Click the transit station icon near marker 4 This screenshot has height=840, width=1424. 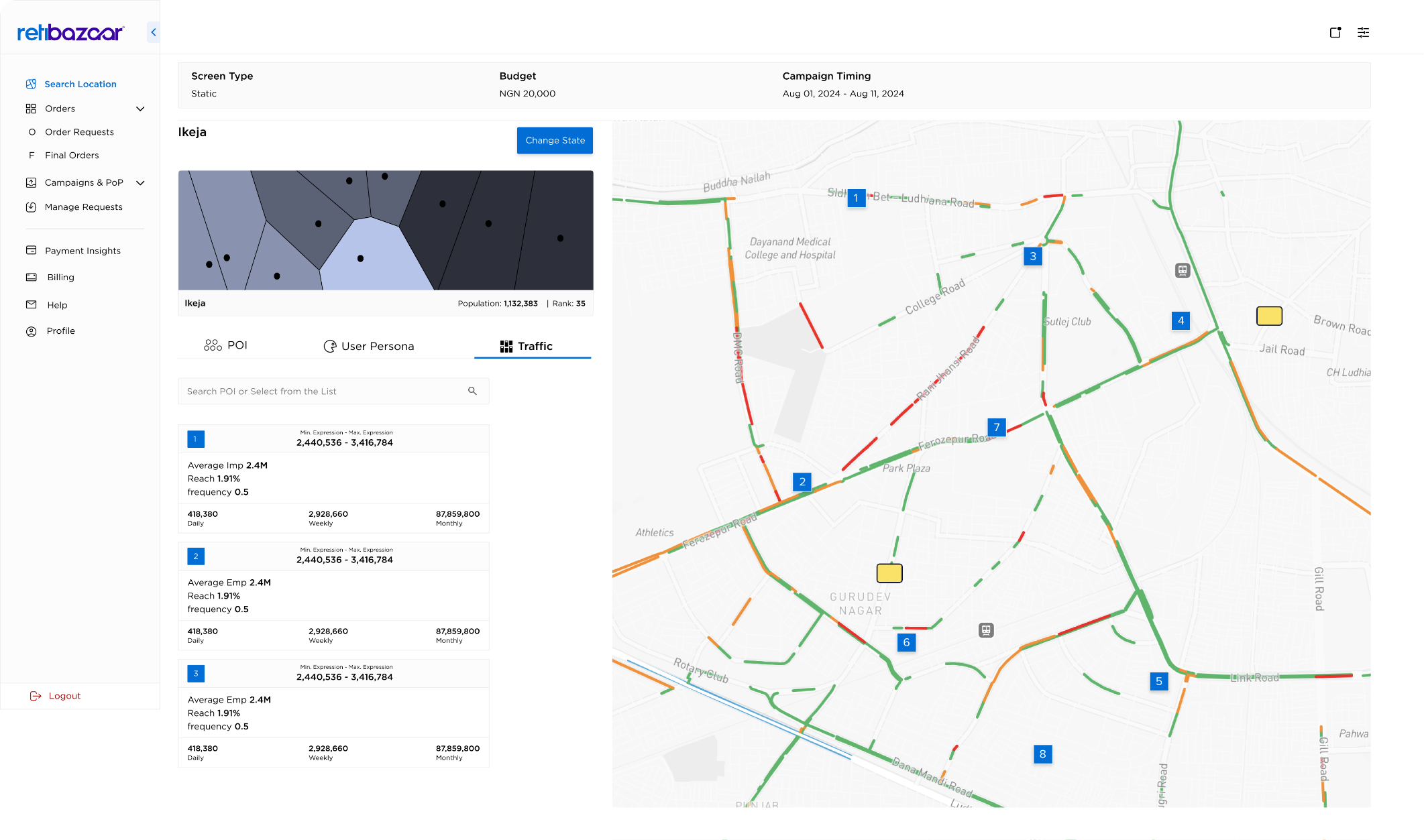point(1183,271)
